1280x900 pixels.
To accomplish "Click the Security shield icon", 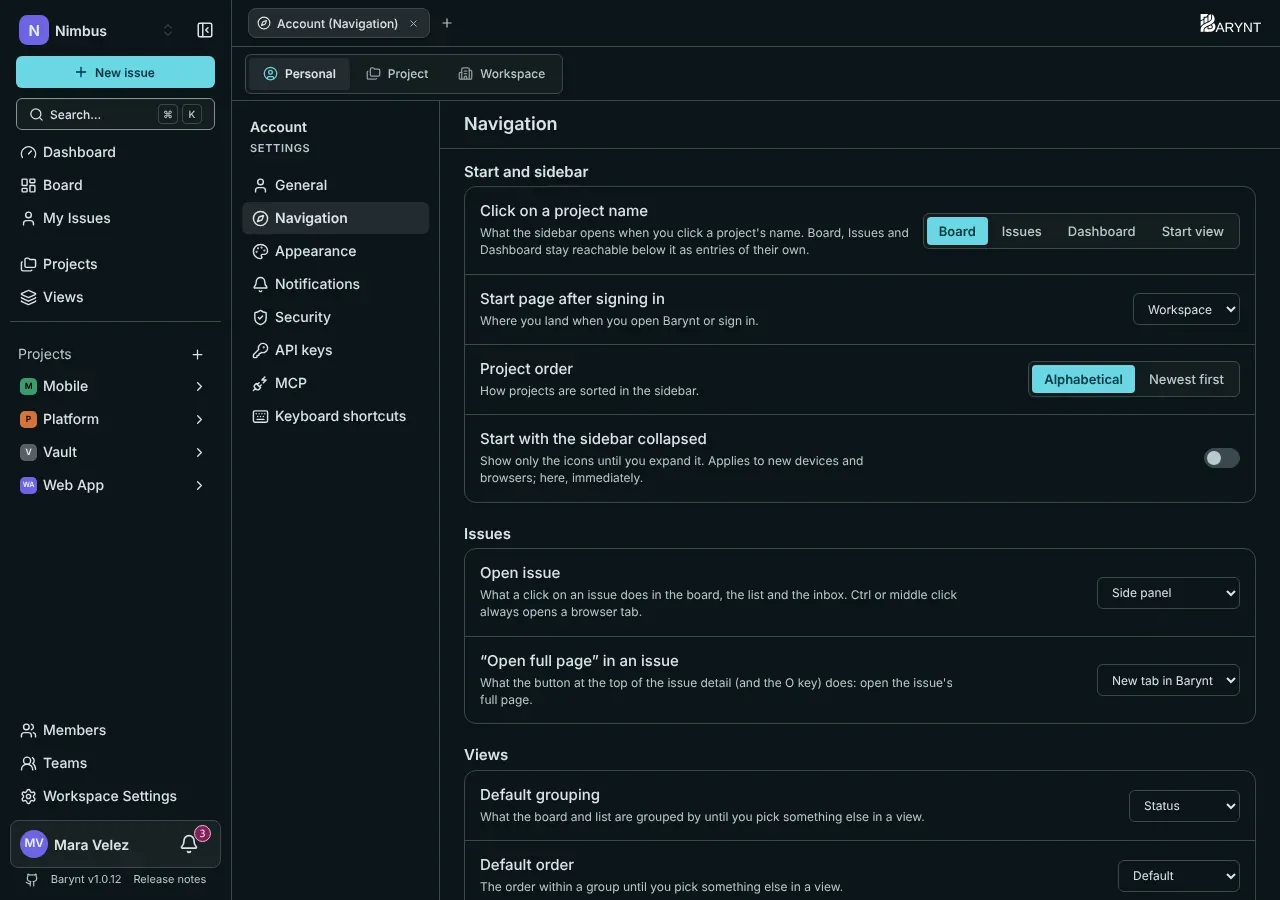I will pos(260,317).
